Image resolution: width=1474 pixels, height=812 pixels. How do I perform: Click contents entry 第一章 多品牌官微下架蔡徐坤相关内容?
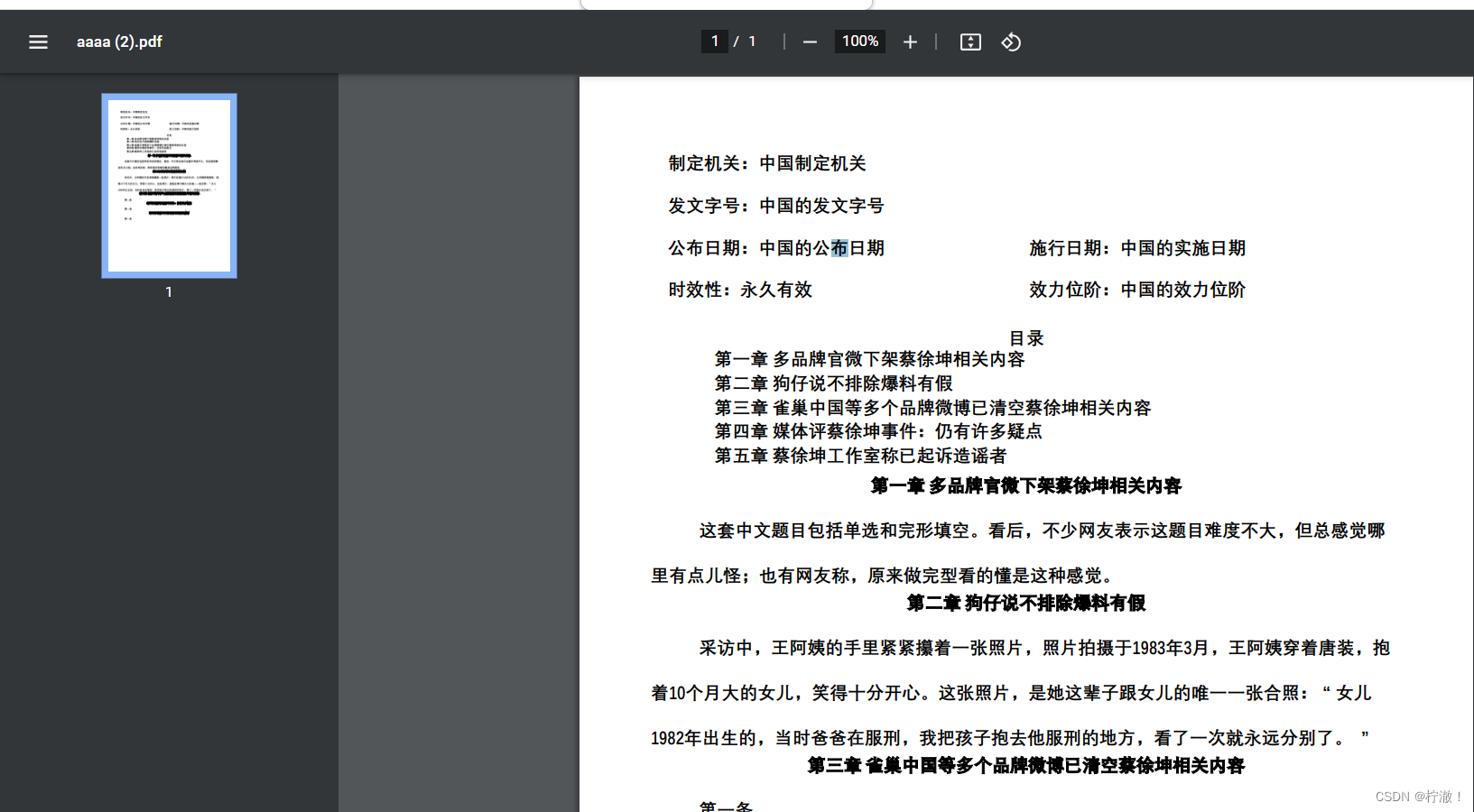coord(869,359)
